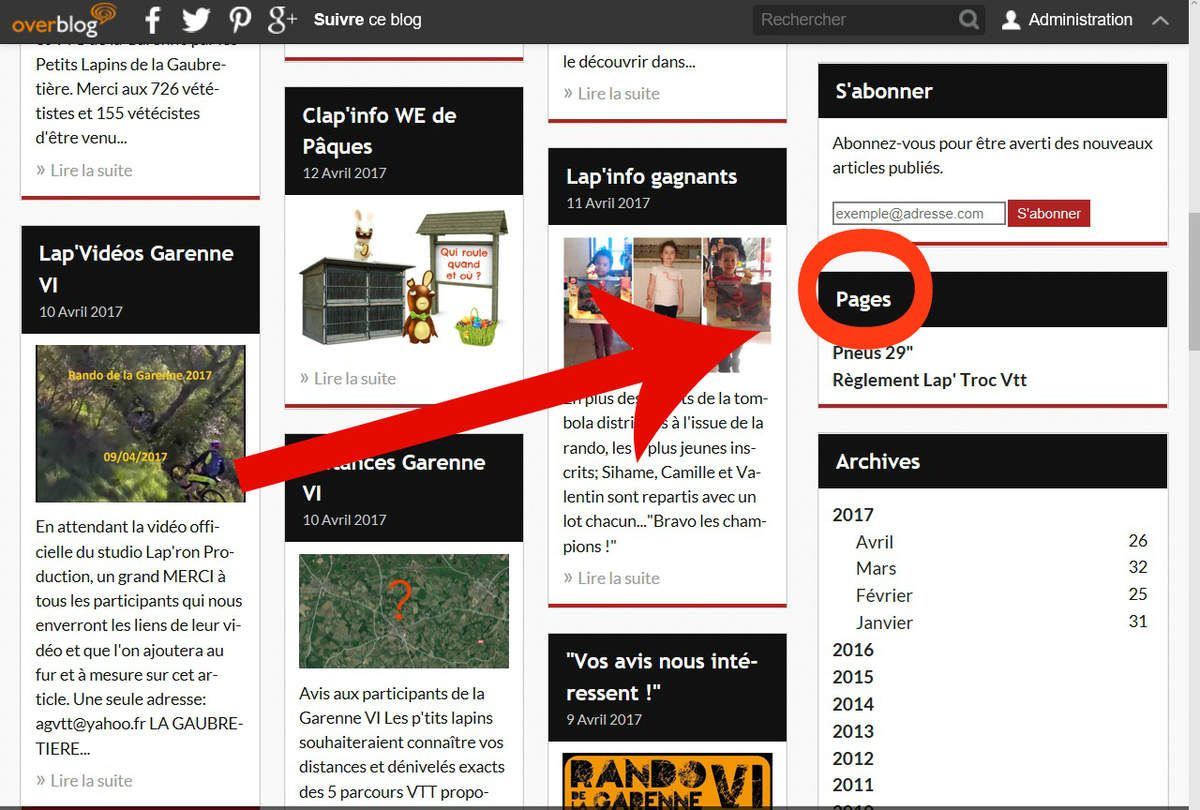Lire la suite for Lap'info gagnants
This screenshot has height=810, width=1200.
(x=612, y=578)
